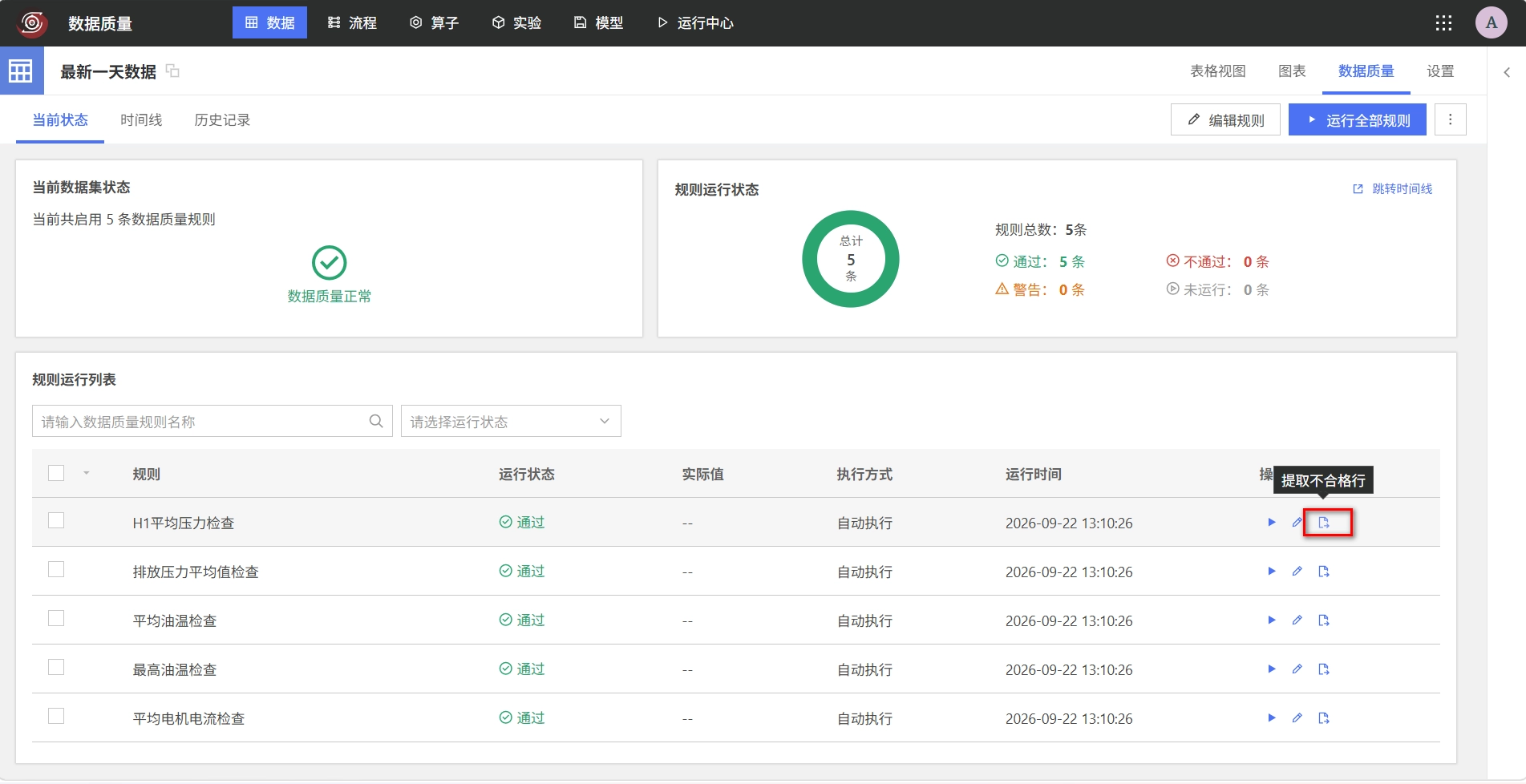Check the 排放压力平均值检查 row checkbox

(x=56, y=569)
